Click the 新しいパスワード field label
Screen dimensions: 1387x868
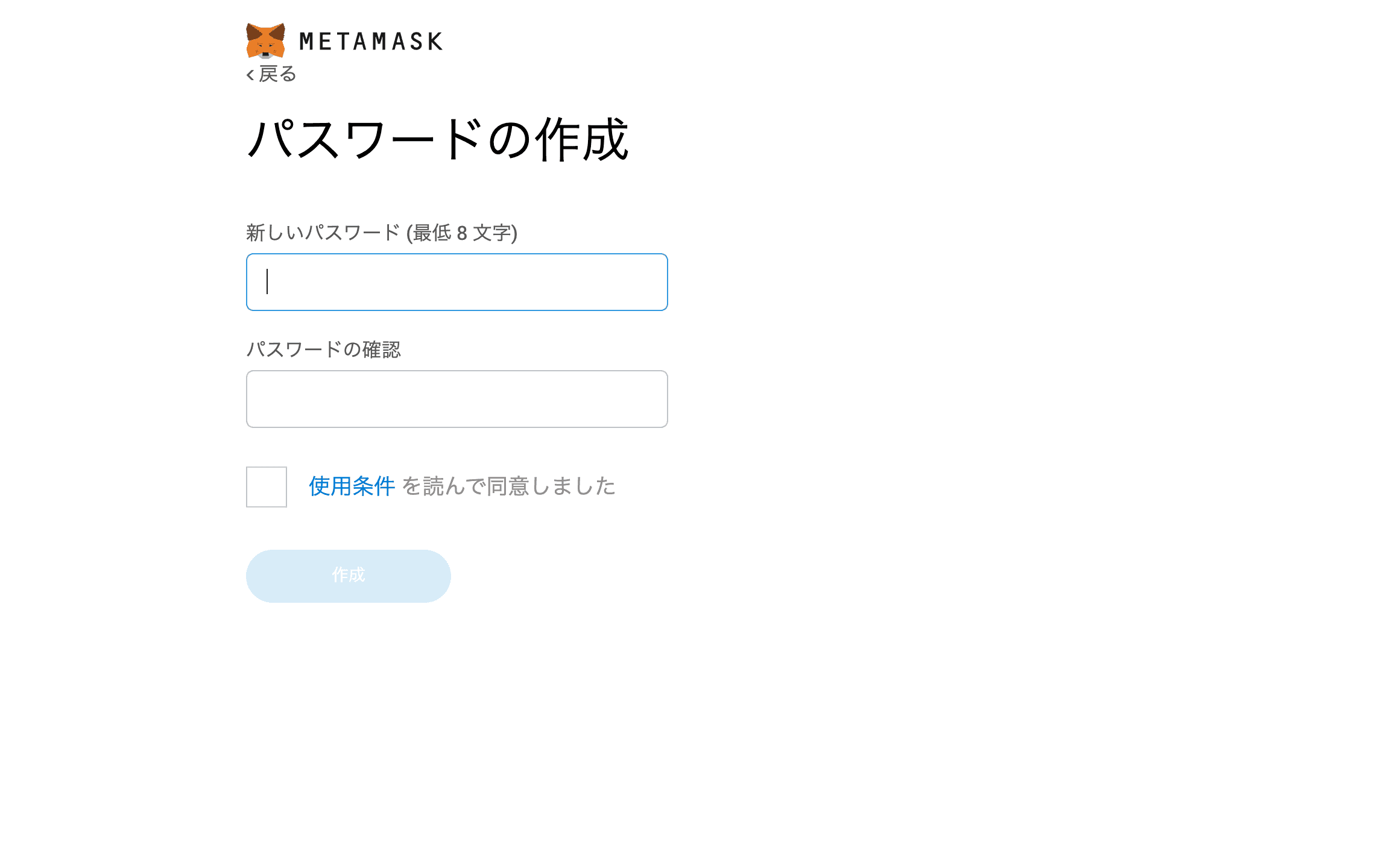323,233
